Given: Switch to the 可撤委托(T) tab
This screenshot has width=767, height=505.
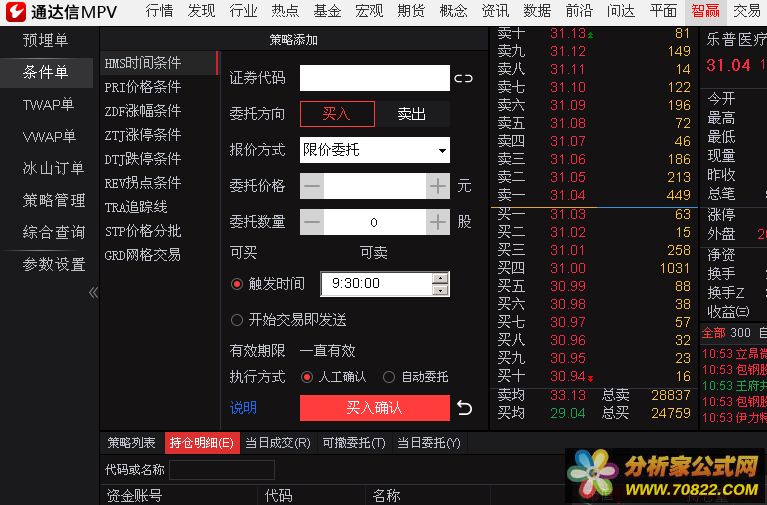Looking at the screenshot, I should 354,443.
